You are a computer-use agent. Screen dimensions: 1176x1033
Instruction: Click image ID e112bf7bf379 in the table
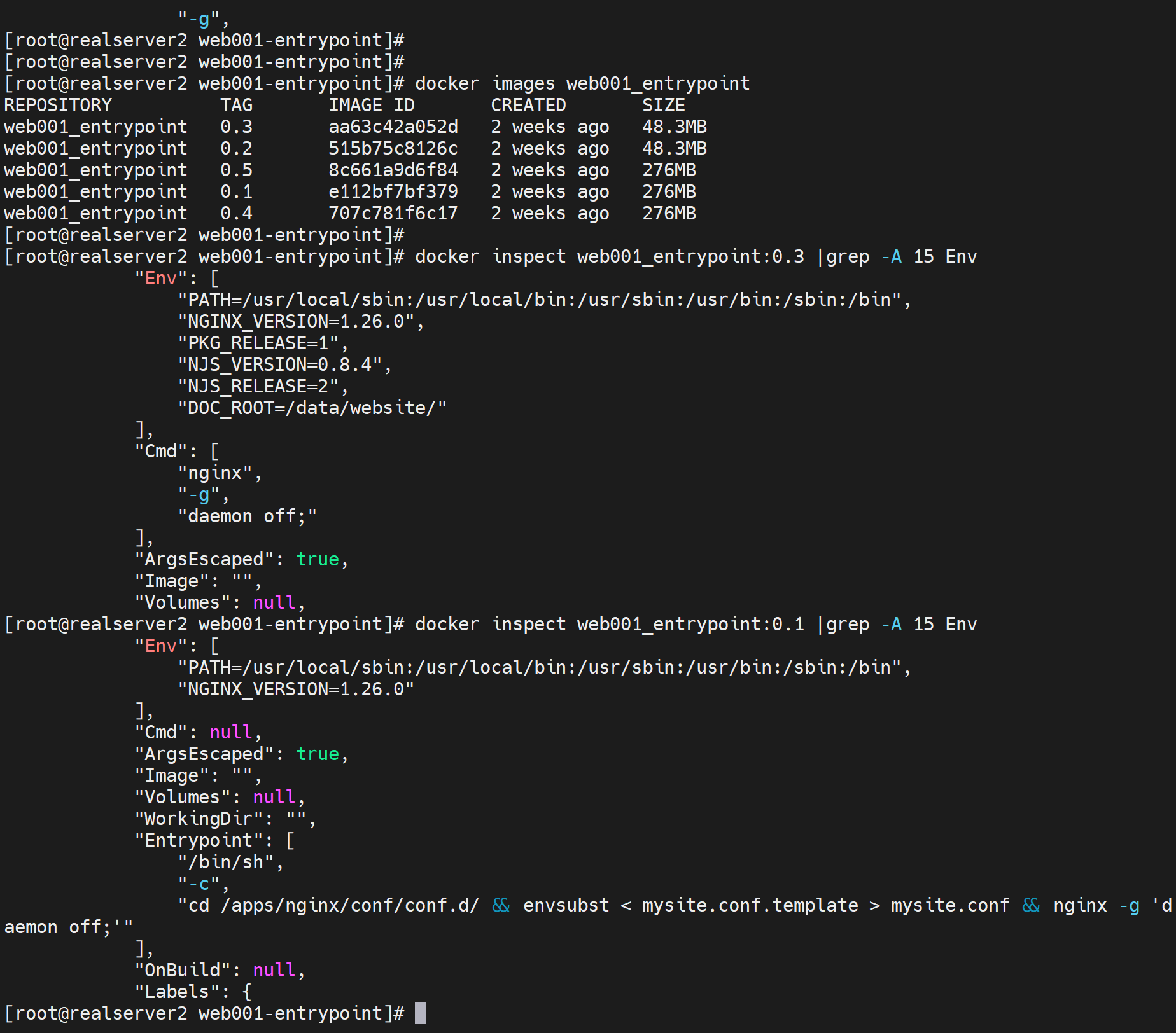click(x=393, y=191)
